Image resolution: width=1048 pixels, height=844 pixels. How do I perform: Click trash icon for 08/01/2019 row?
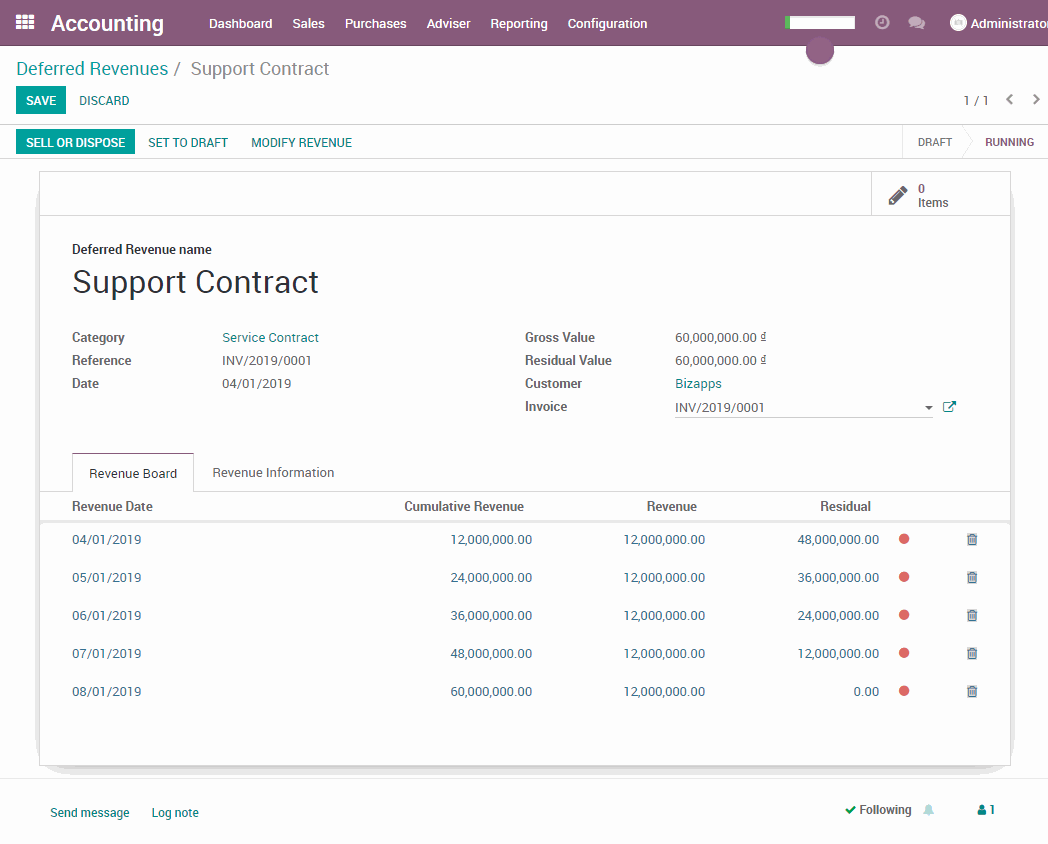tap(972, 692)
